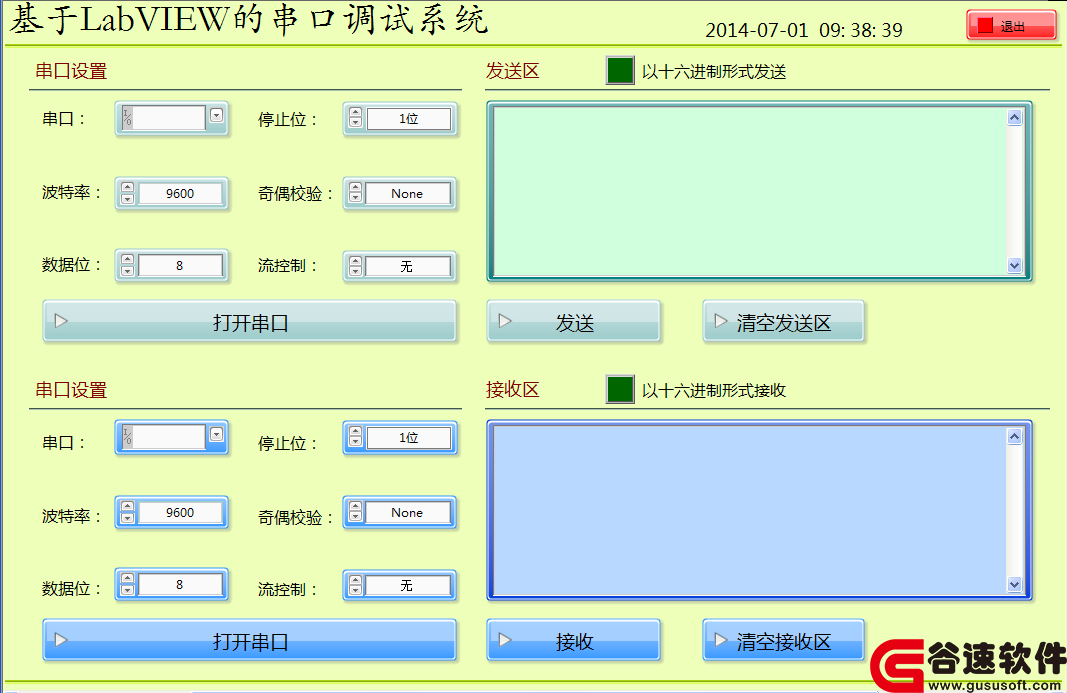Click the green upper 打开串口 button
The height and width of the screenshot is (693, 1067).
(x=250, y=321)
